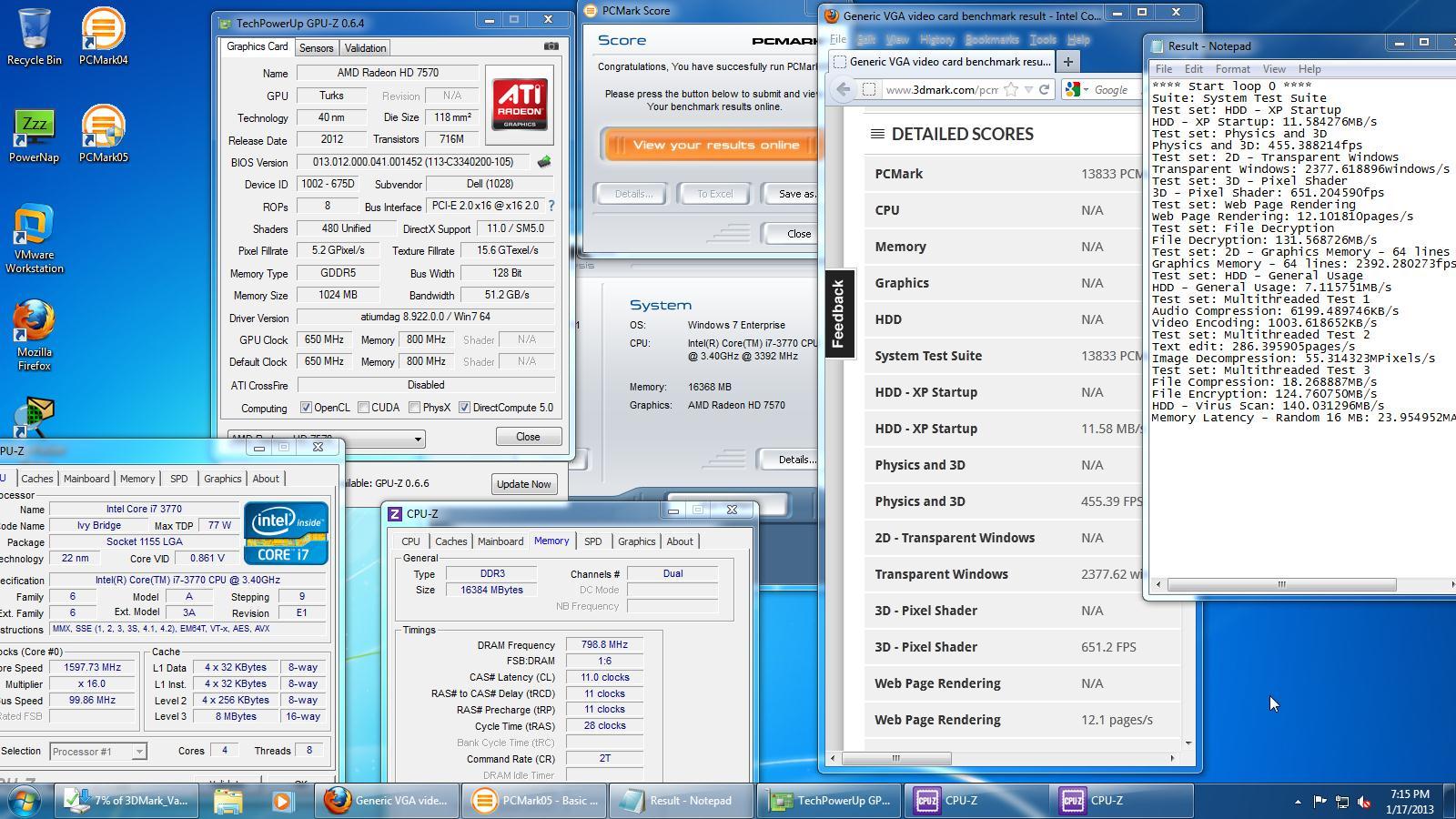Go back in Firefox browser

click(843, 89)
